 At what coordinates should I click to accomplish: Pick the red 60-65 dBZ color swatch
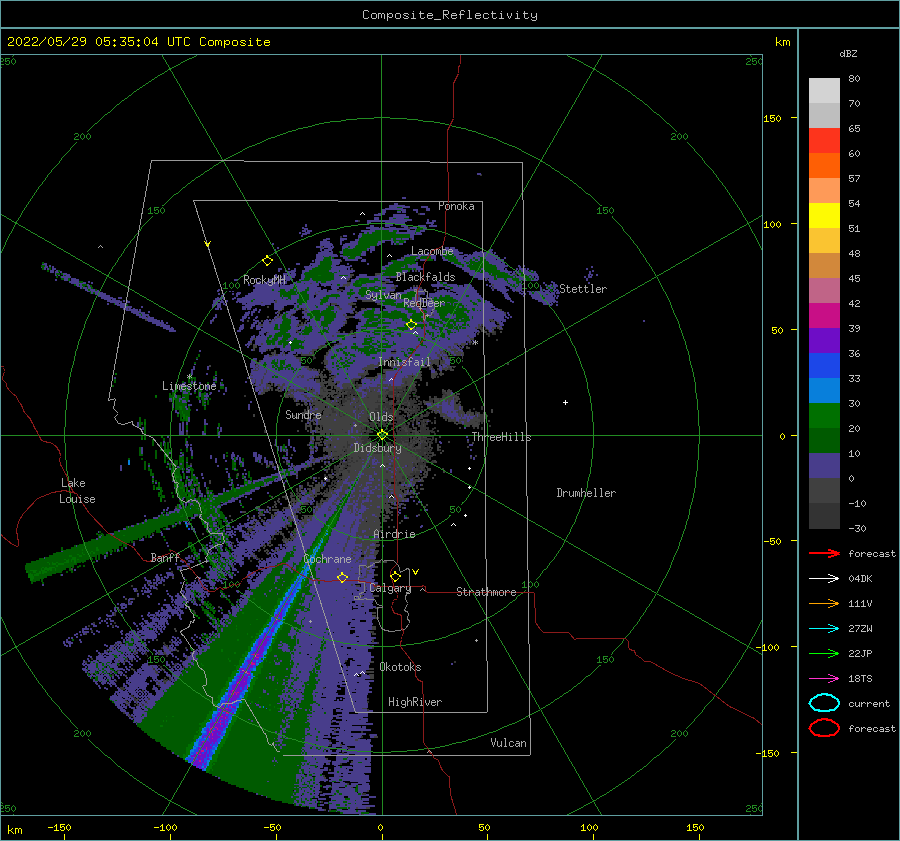[824, 141]
